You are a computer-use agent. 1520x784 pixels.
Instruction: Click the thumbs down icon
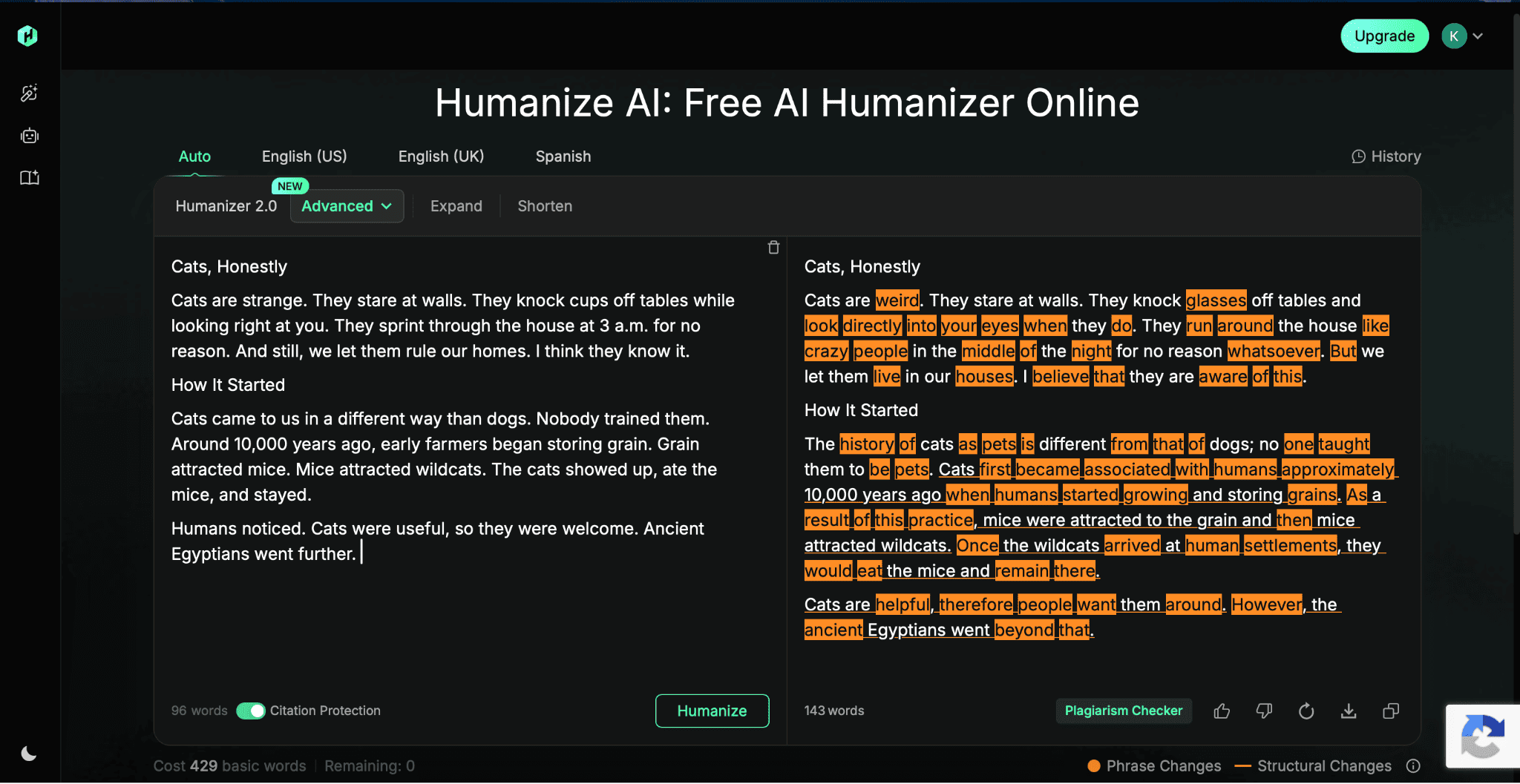pos(1264,711)
